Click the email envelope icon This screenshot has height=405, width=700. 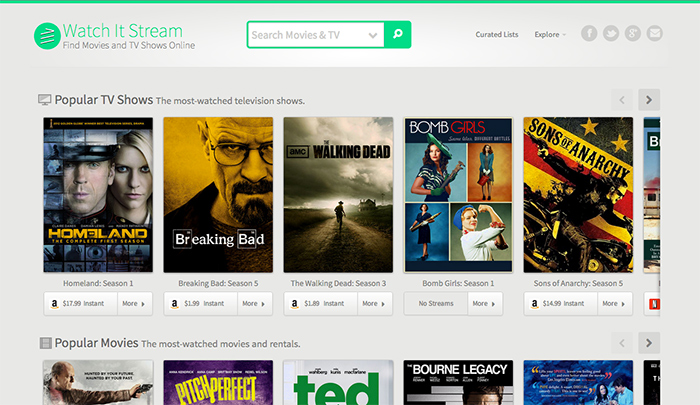tap(654, 33)
